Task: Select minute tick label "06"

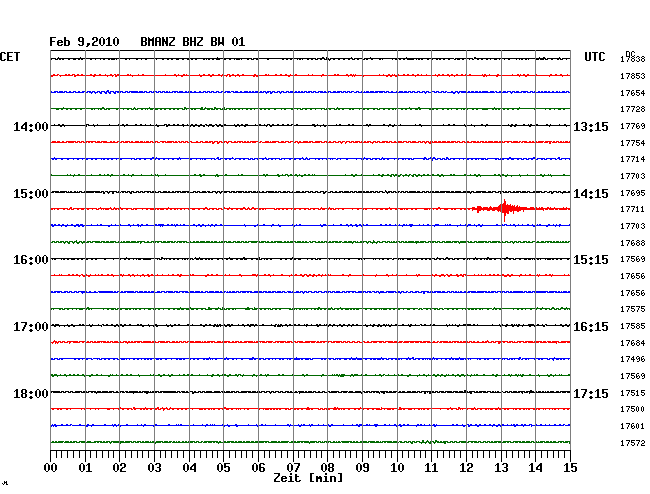Action: pos(258,468)
